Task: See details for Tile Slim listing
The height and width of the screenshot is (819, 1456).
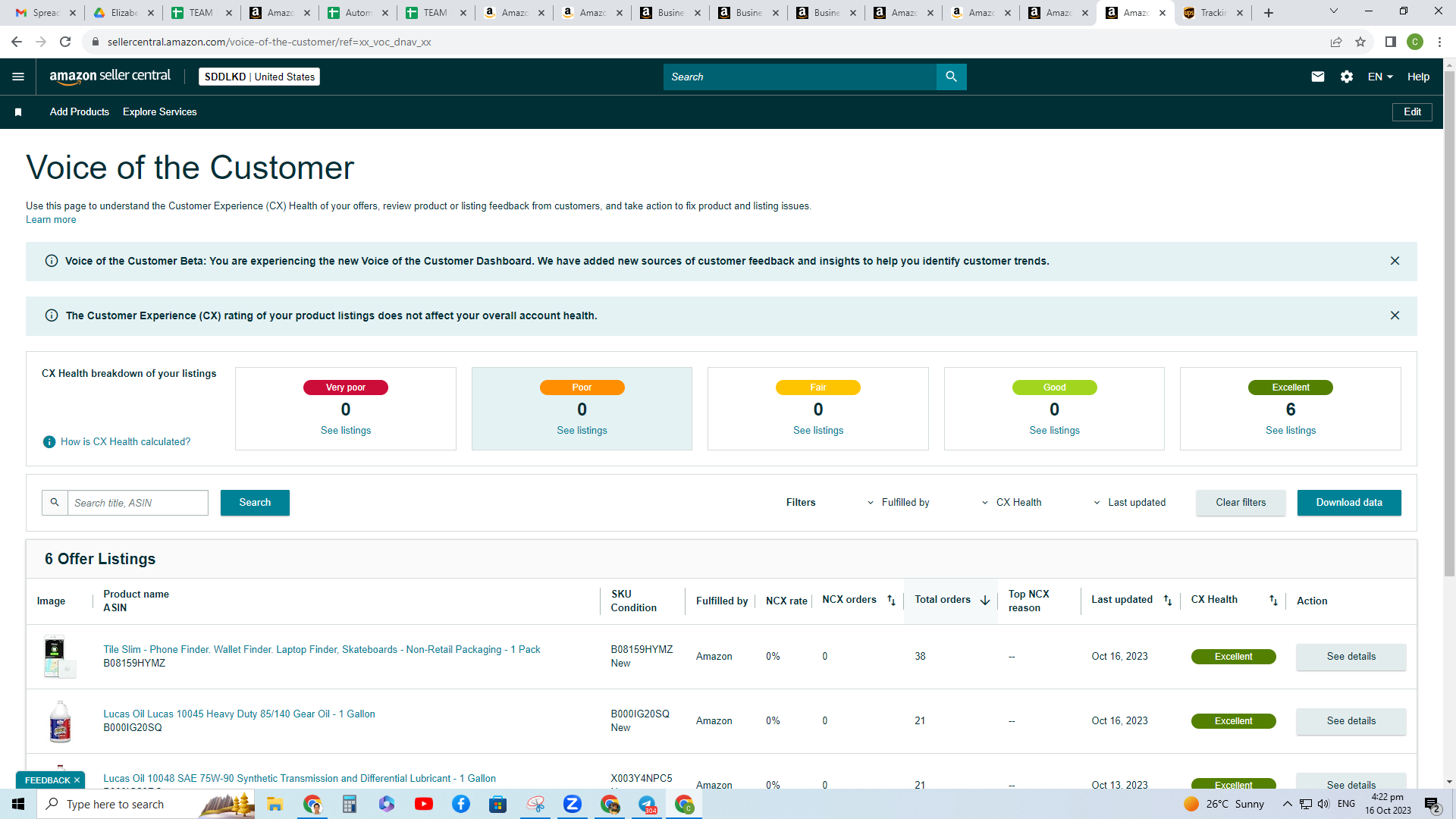Action: tap(1351, 657)
